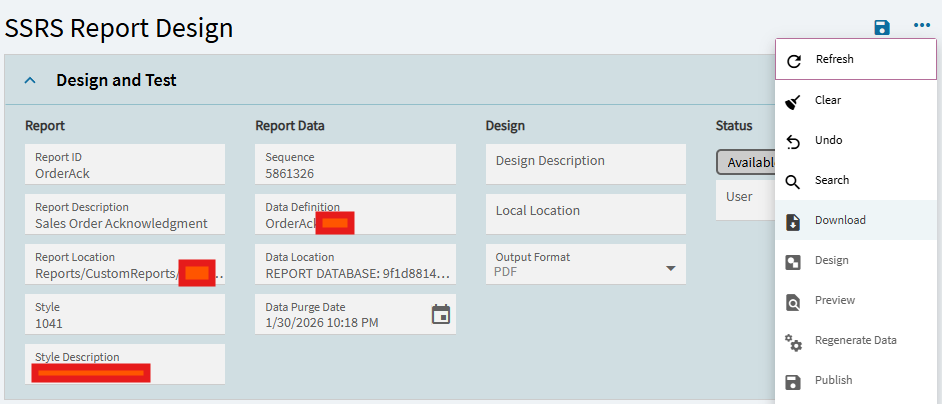Screen dimensions: 942x404
Task: Open the Output Format dropdown
Action: 670,268
